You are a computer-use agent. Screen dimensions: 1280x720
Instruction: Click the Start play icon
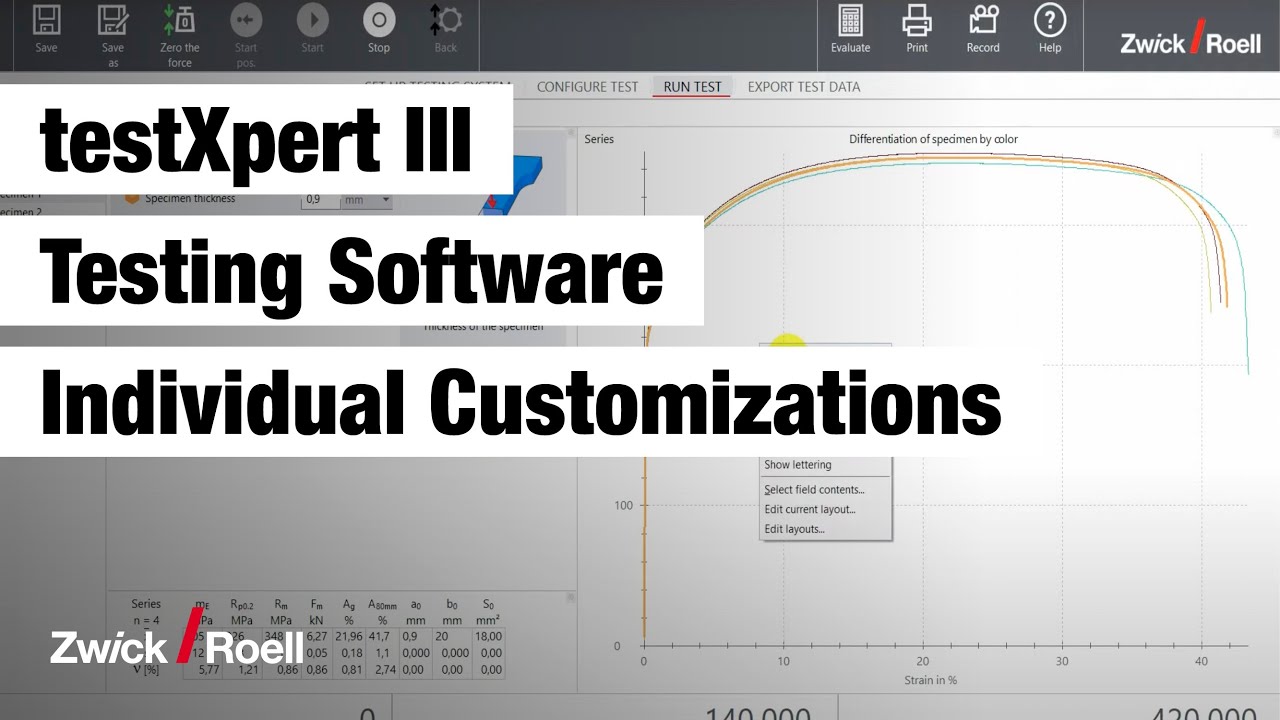click(313, 20)
